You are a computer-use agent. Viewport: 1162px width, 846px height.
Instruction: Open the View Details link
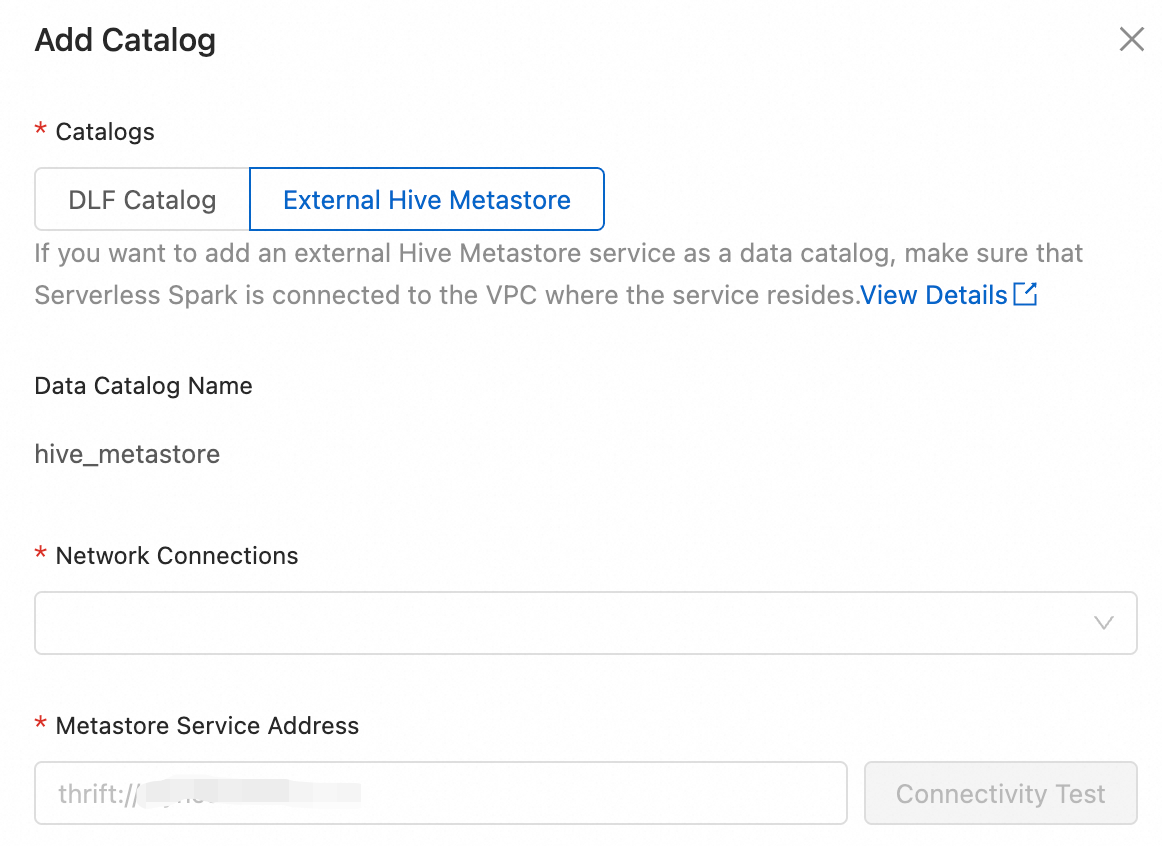tap(934, 295)
